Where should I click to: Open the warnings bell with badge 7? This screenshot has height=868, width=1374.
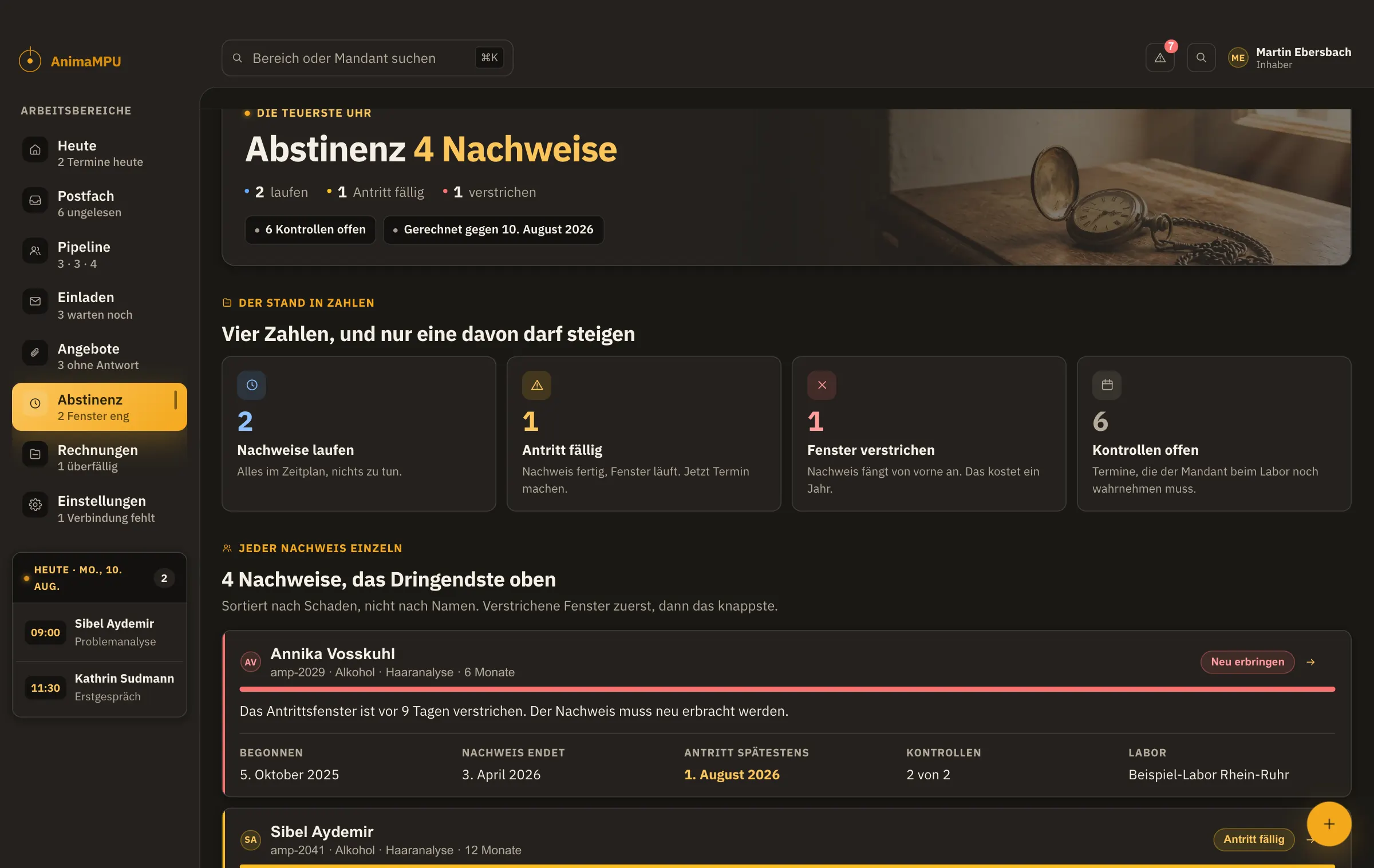1160,58
